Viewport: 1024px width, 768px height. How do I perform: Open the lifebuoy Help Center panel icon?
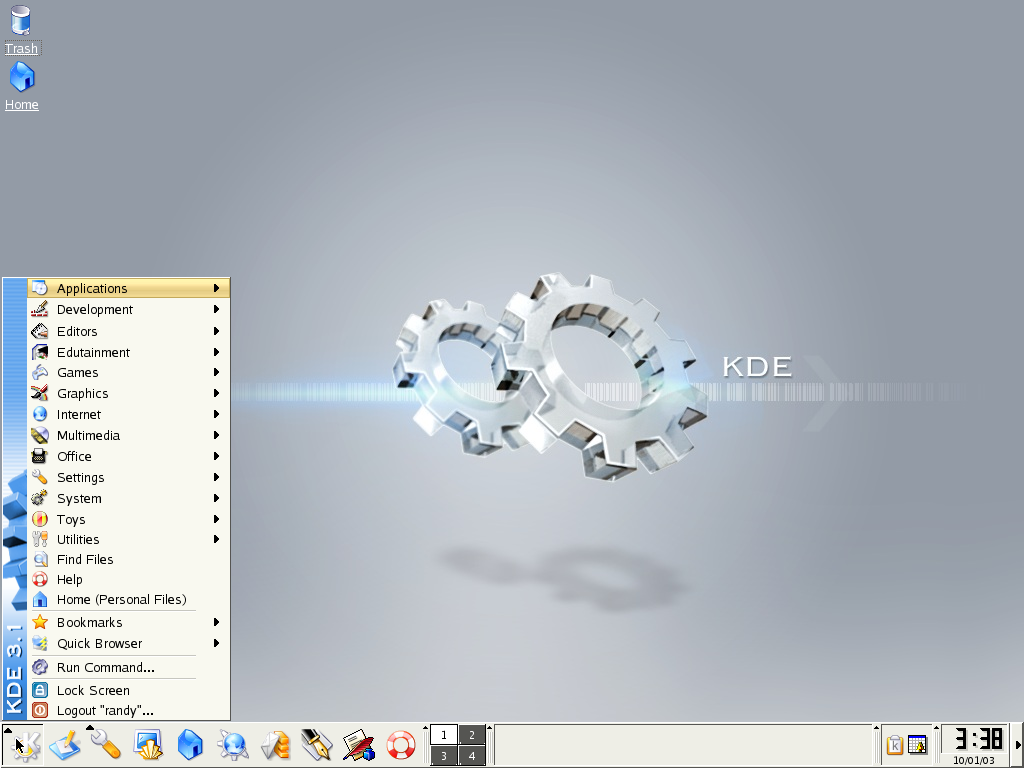(x=400, y=744)
